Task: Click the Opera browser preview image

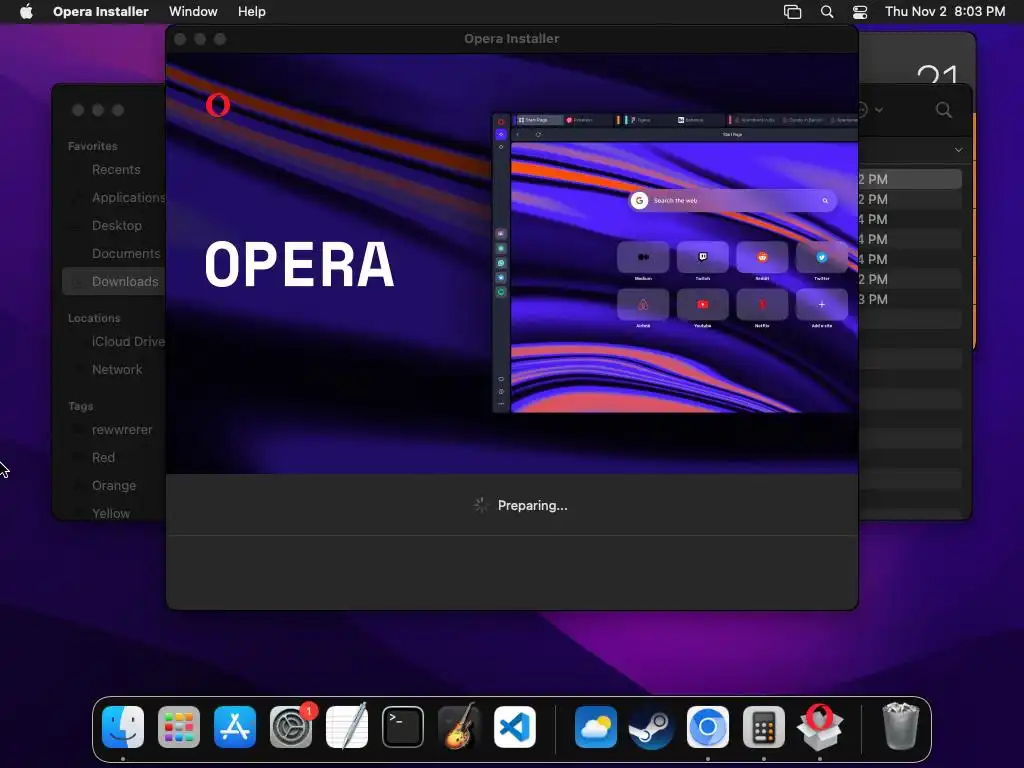Action: point(675,263)
